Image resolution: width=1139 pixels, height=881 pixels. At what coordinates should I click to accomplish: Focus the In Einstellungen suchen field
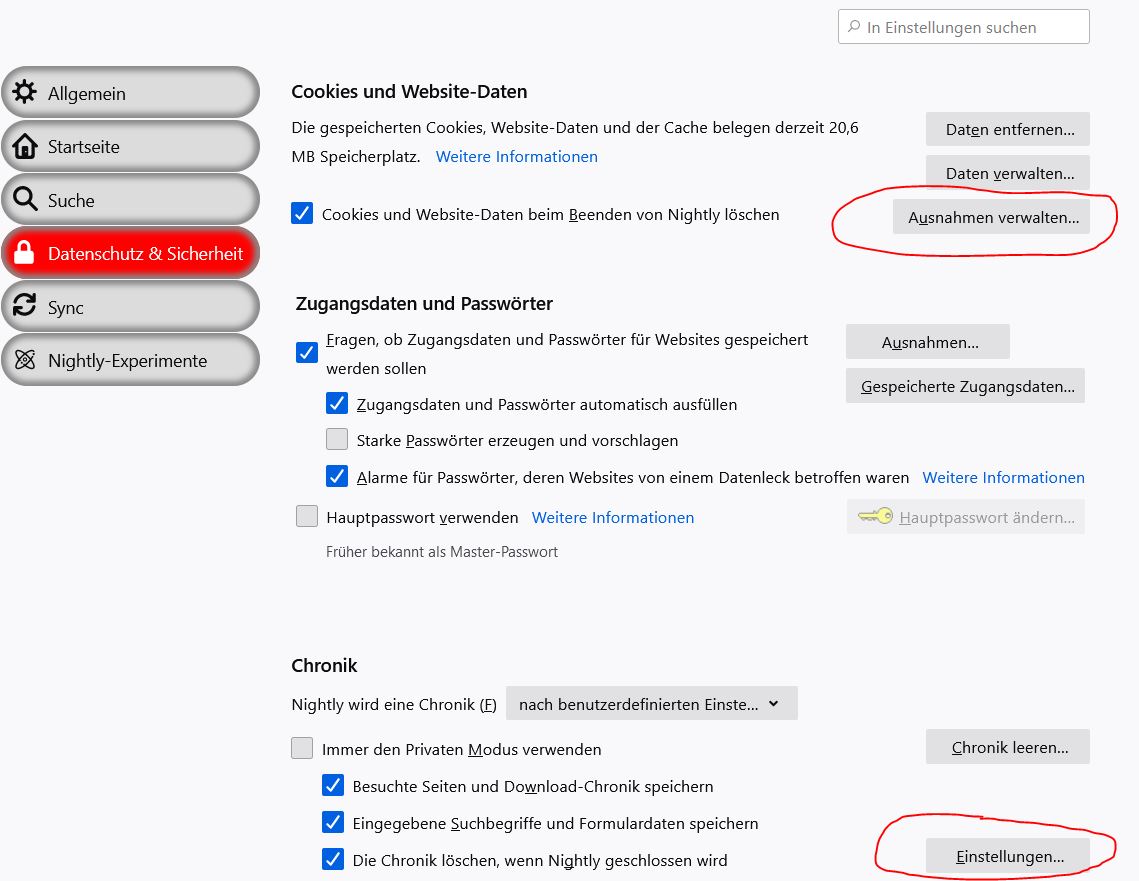click(x=975, y=27)
